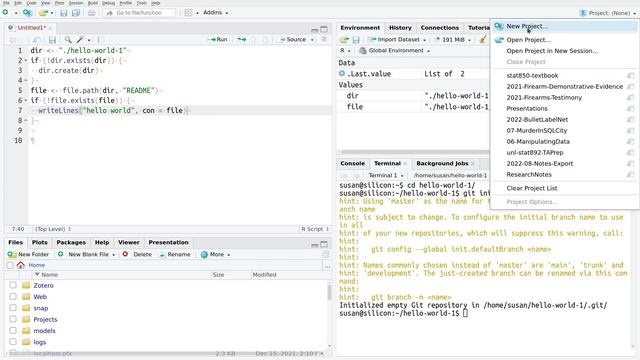Click the ellipsis go-to-directory button in Files
The image size is (640, 360).
coord(327,266)
